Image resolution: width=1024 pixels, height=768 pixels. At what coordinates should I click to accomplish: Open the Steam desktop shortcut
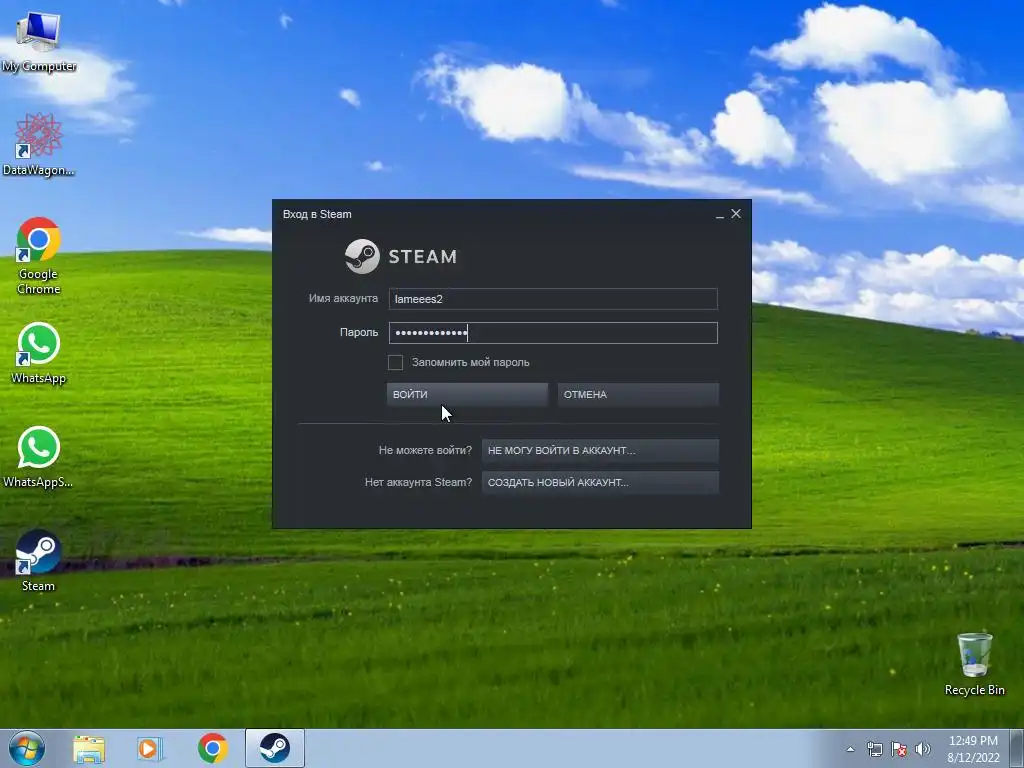[39, 561]
